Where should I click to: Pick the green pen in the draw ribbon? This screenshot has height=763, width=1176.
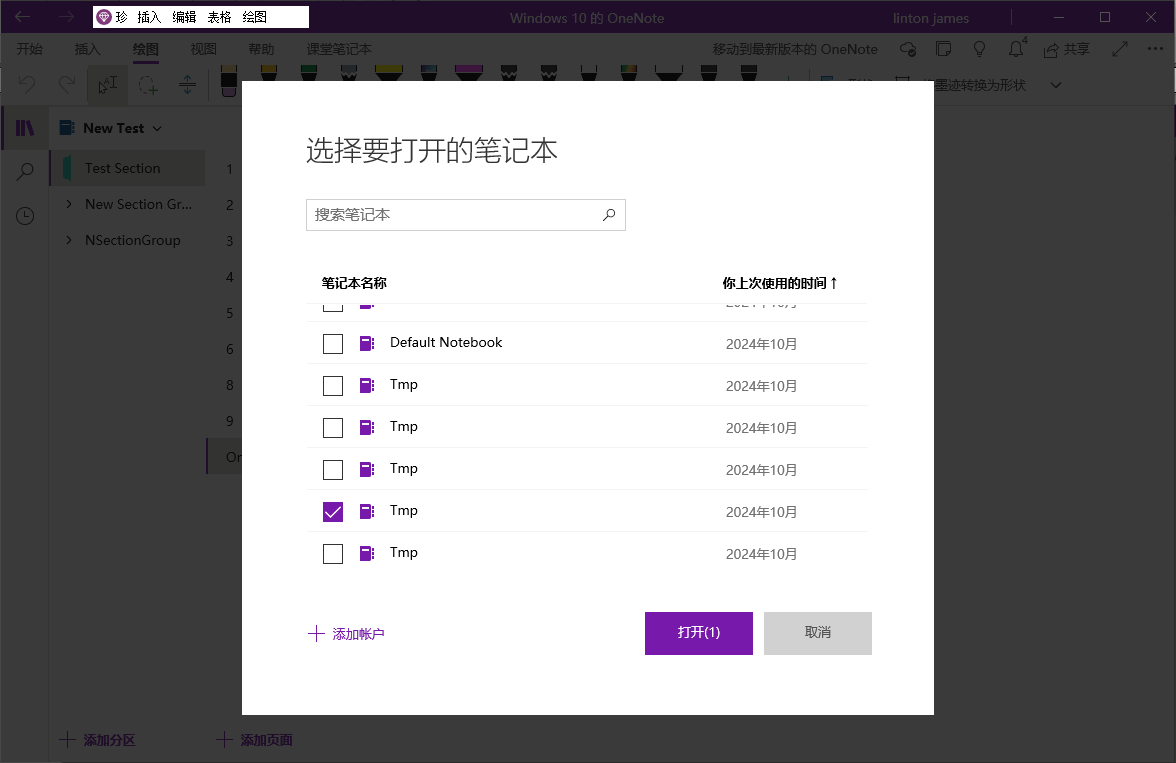pyautogui.click(x=308, y=74)
